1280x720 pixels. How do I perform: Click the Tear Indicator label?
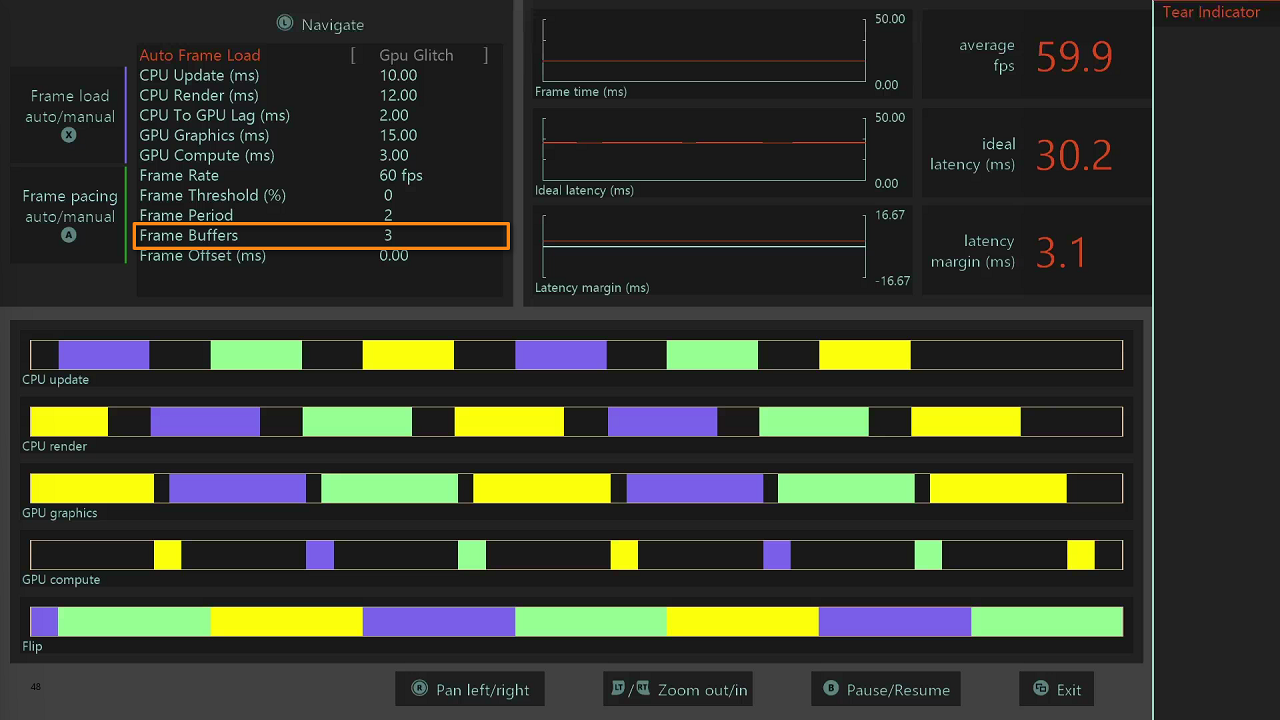pos(1211,12)
